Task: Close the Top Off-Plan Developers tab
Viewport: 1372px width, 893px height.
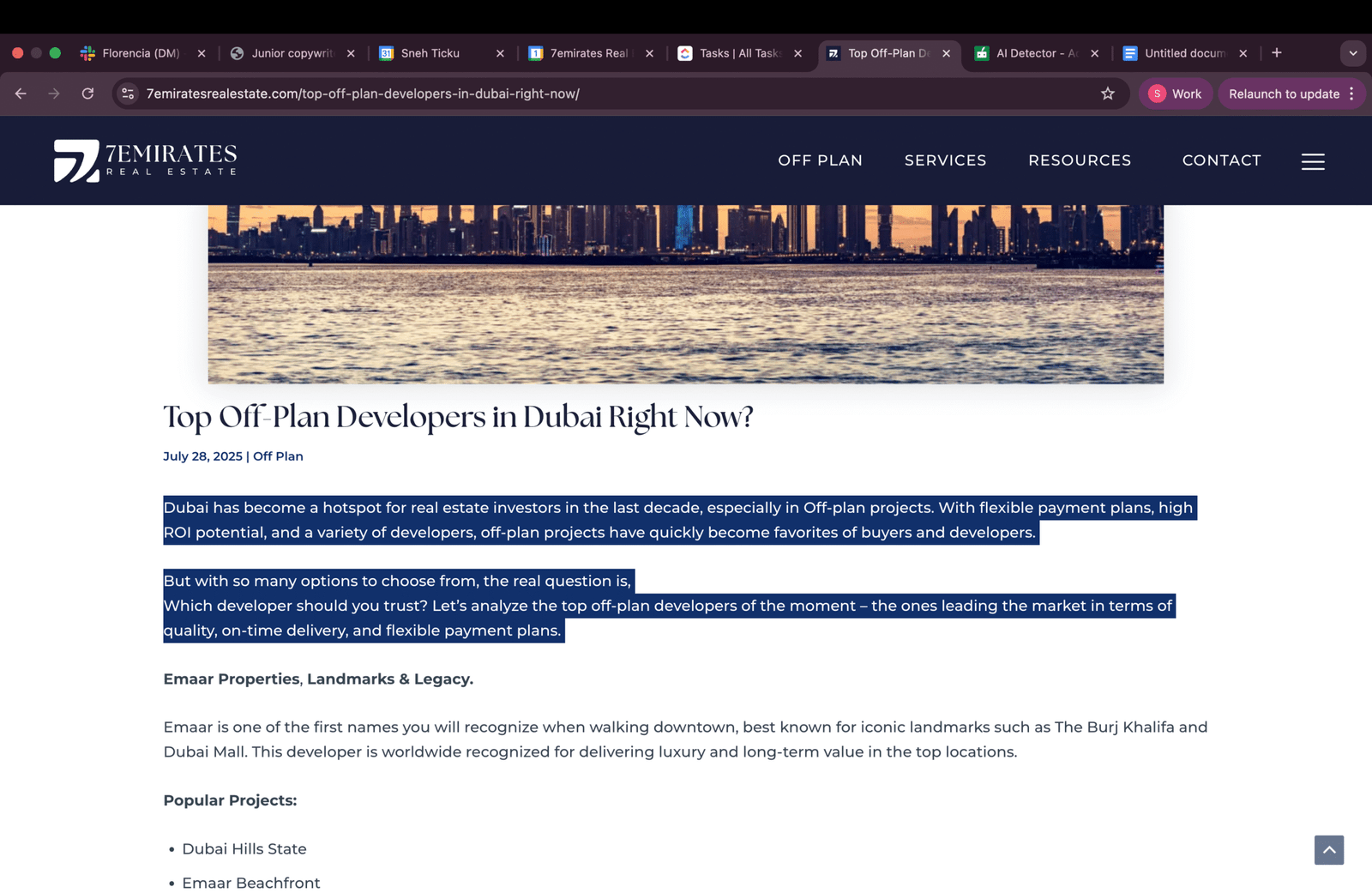Action: click(x=947, y=53)
